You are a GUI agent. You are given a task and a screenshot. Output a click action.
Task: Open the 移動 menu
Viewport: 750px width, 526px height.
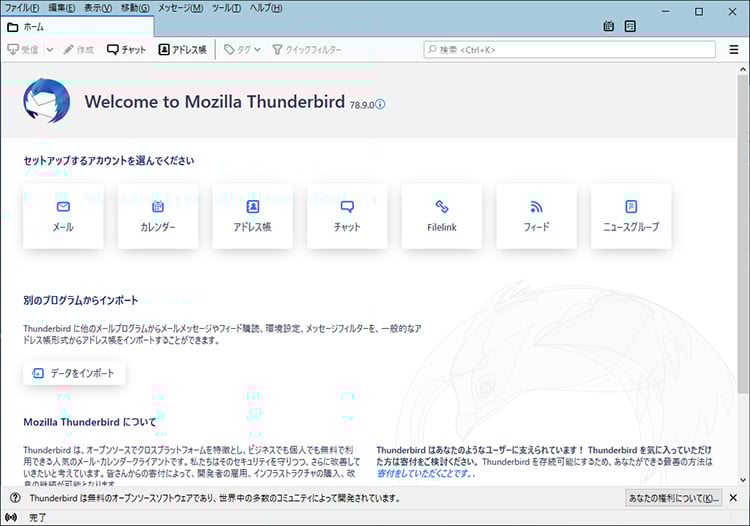tap(135, 8)
